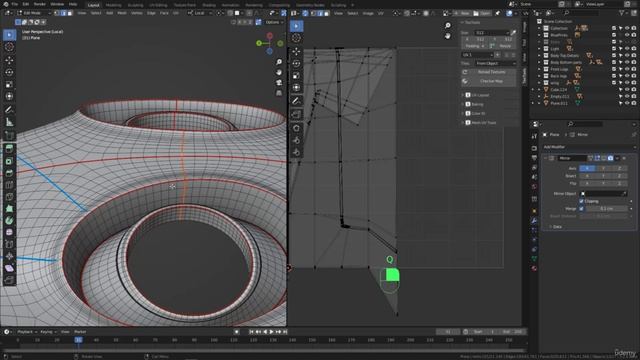
Task: Click the Resize button in TexTools
Action: point(503,46)
